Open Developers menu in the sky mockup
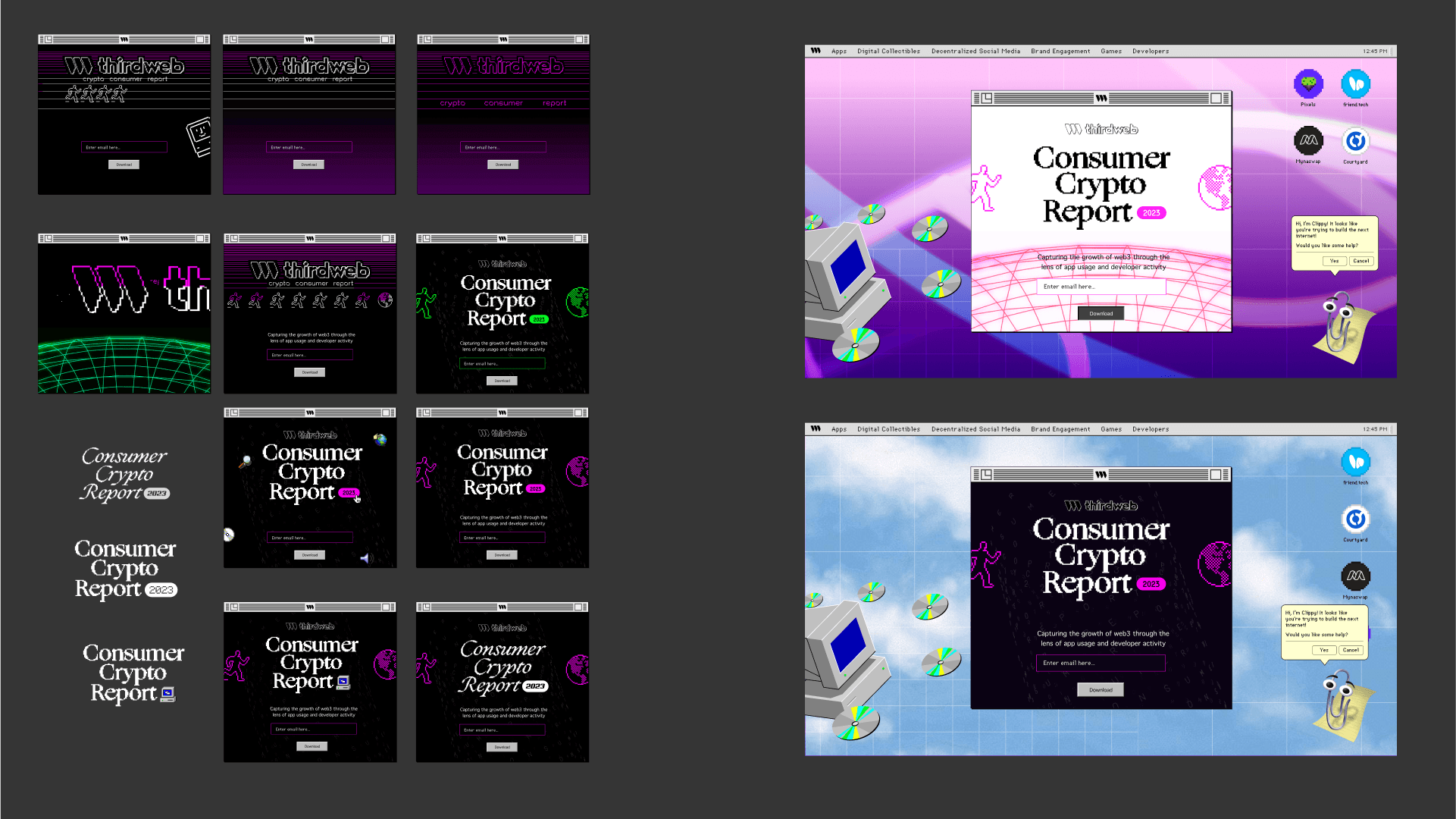The image size is (1456, 819). [x=1151, y=429]
